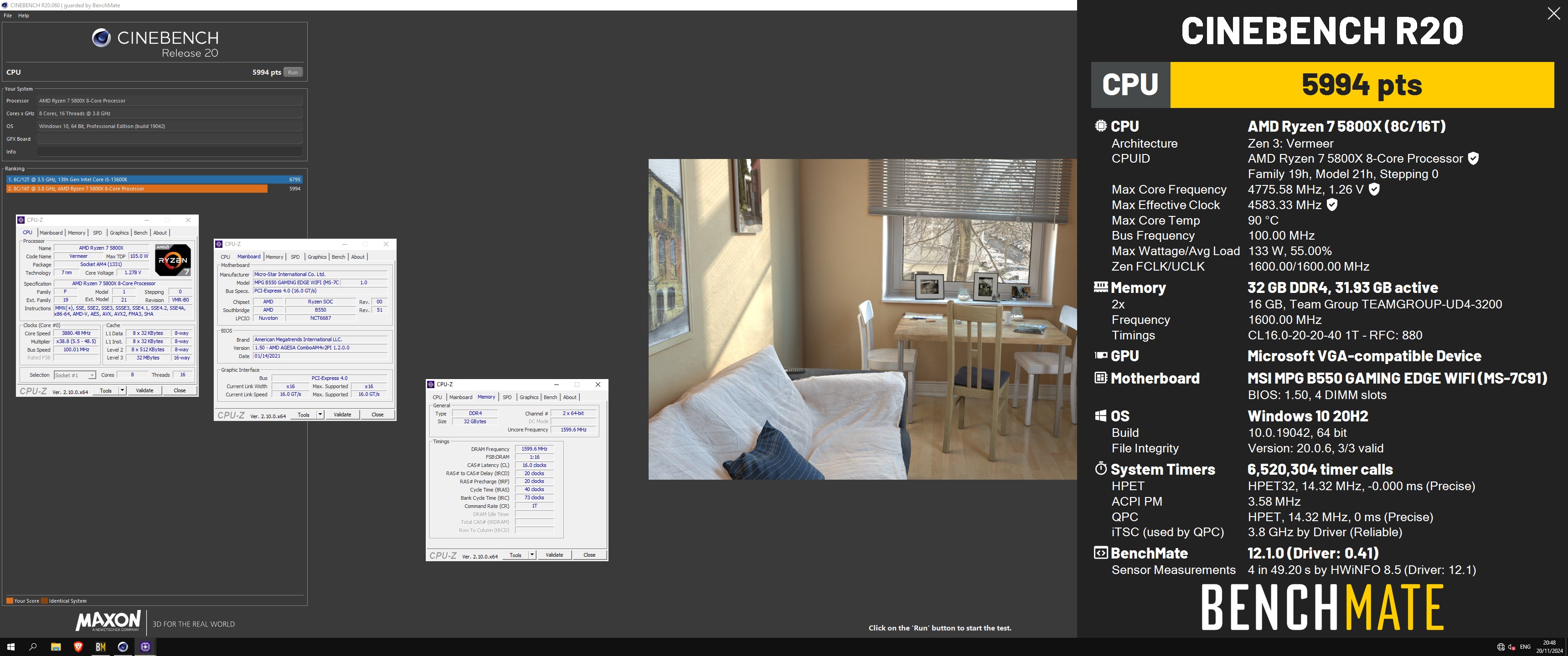
Task: Click CAS# Latency value 16.0 clocks
Action: (x=534, y=466)
